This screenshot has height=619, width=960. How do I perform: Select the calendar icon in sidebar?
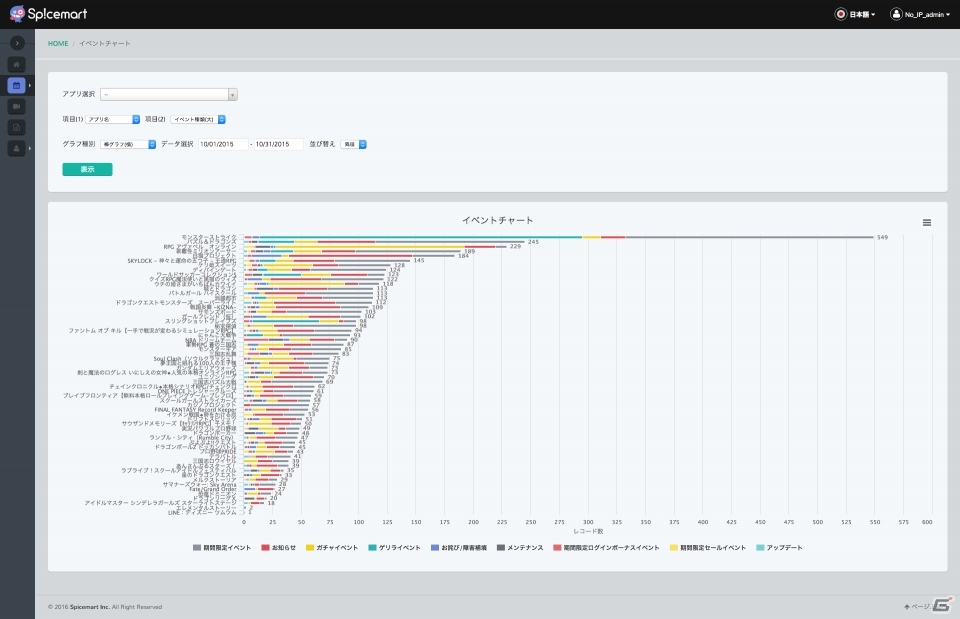(x=17, y=85)
